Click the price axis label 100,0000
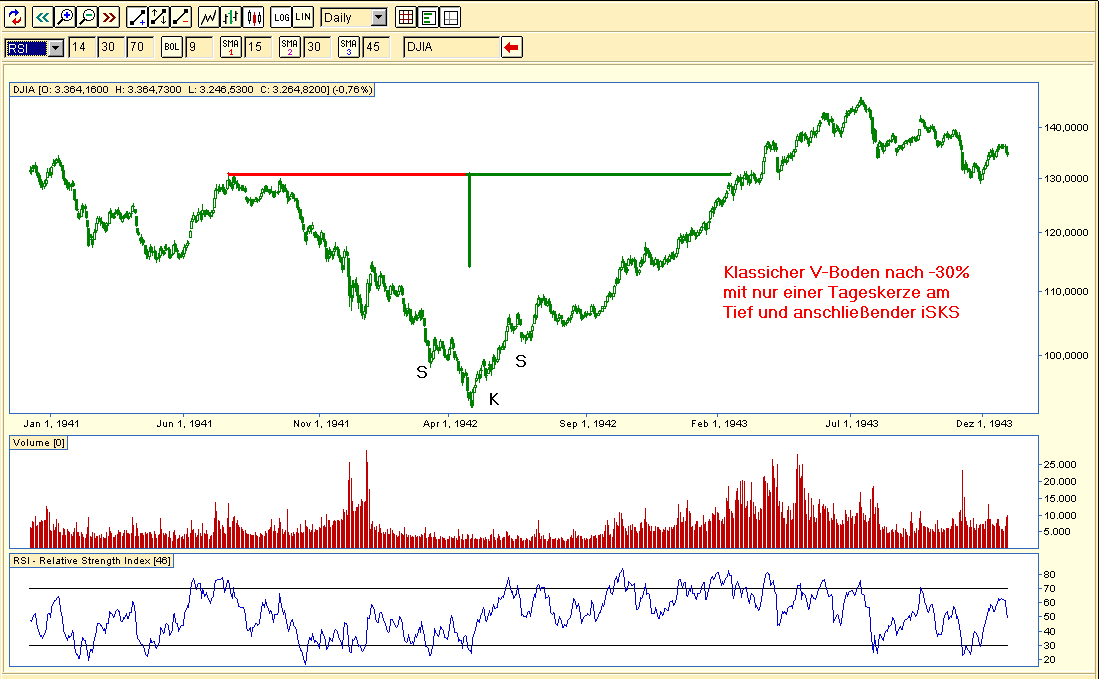Screen dimensions: 1099x679 (1067, 355)
